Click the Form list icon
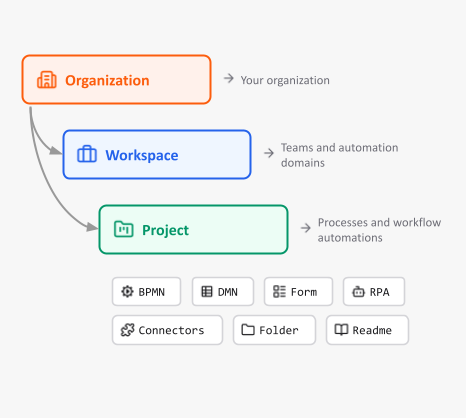This screenshot has width=466, height=418. 279,291
